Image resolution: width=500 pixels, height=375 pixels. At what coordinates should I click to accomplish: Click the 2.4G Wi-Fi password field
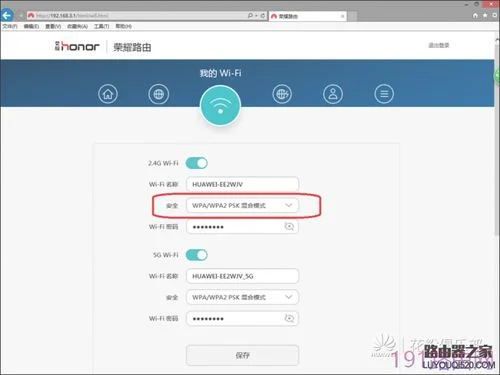pyautogui.click(x=242, y=227)
